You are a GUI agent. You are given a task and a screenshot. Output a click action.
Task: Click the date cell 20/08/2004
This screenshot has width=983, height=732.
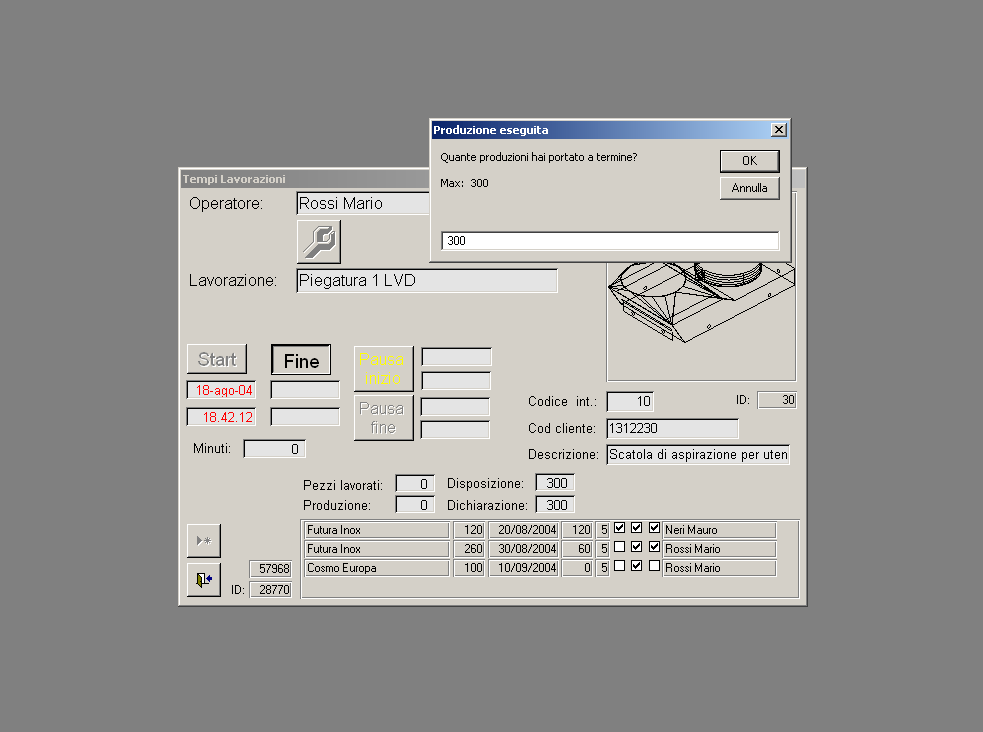[523, 530]
